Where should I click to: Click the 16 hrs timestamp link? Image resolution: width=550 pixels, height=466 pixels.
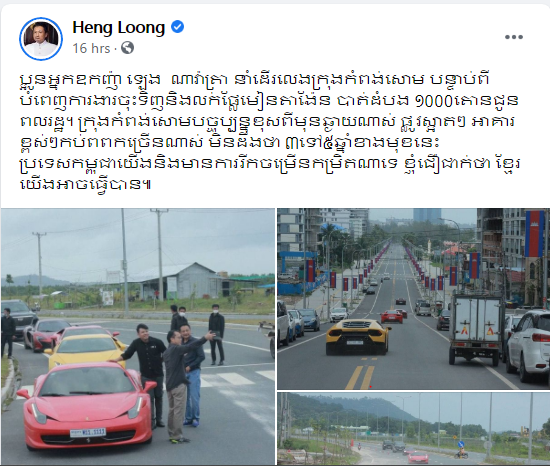pos(91,48)
